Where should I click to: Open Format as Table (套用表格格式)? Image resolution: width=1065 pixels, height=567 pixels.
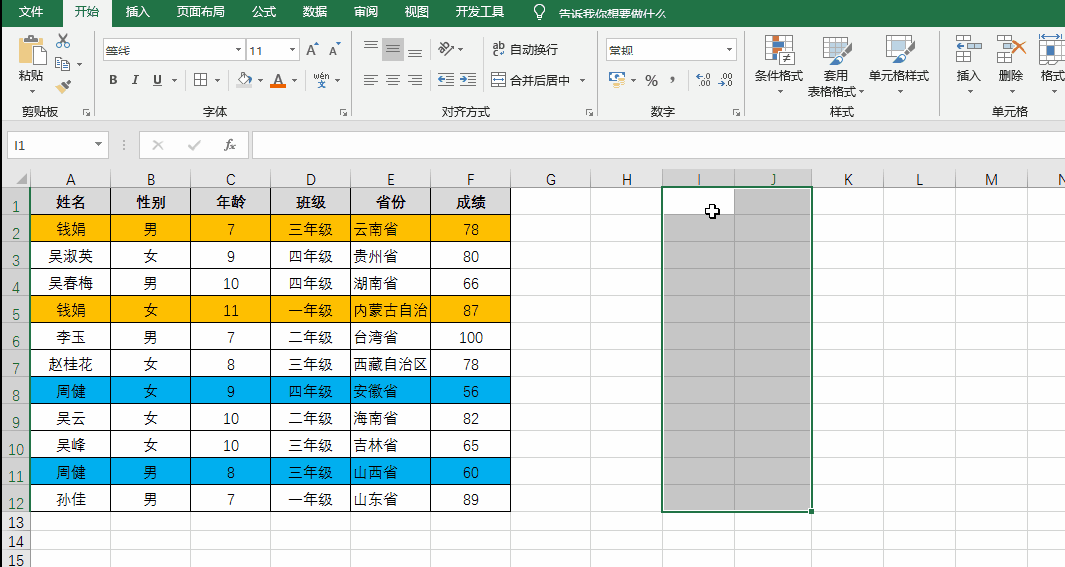836,66
